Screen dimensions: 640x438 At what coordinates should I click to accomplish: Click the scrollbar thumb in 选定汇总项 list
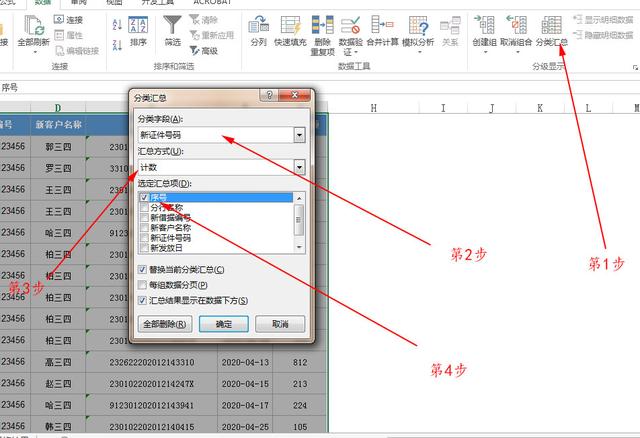(299, 220)
